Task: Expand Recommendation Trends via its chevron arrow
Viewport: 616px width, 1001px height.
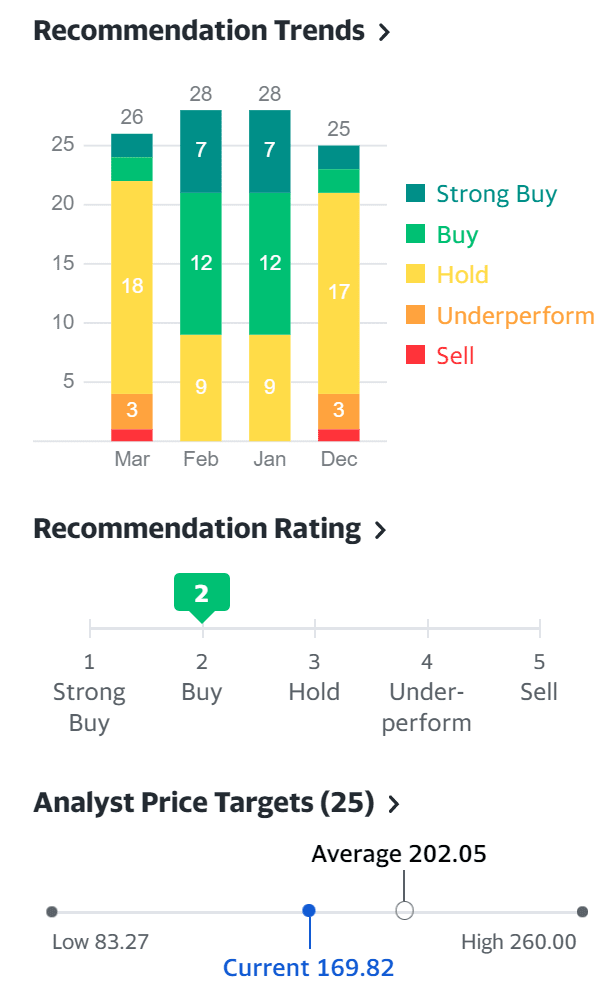Action: coord(385,32)
